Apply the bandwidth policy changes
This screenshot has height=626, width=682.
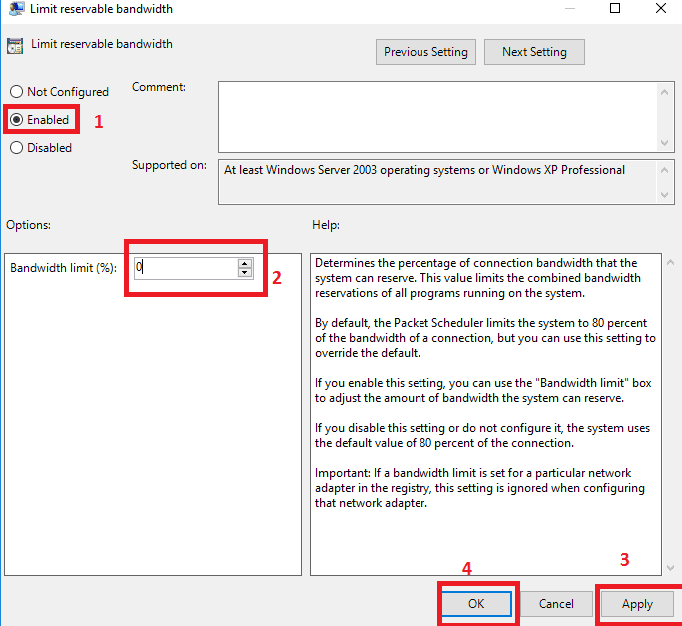[637, 604]
